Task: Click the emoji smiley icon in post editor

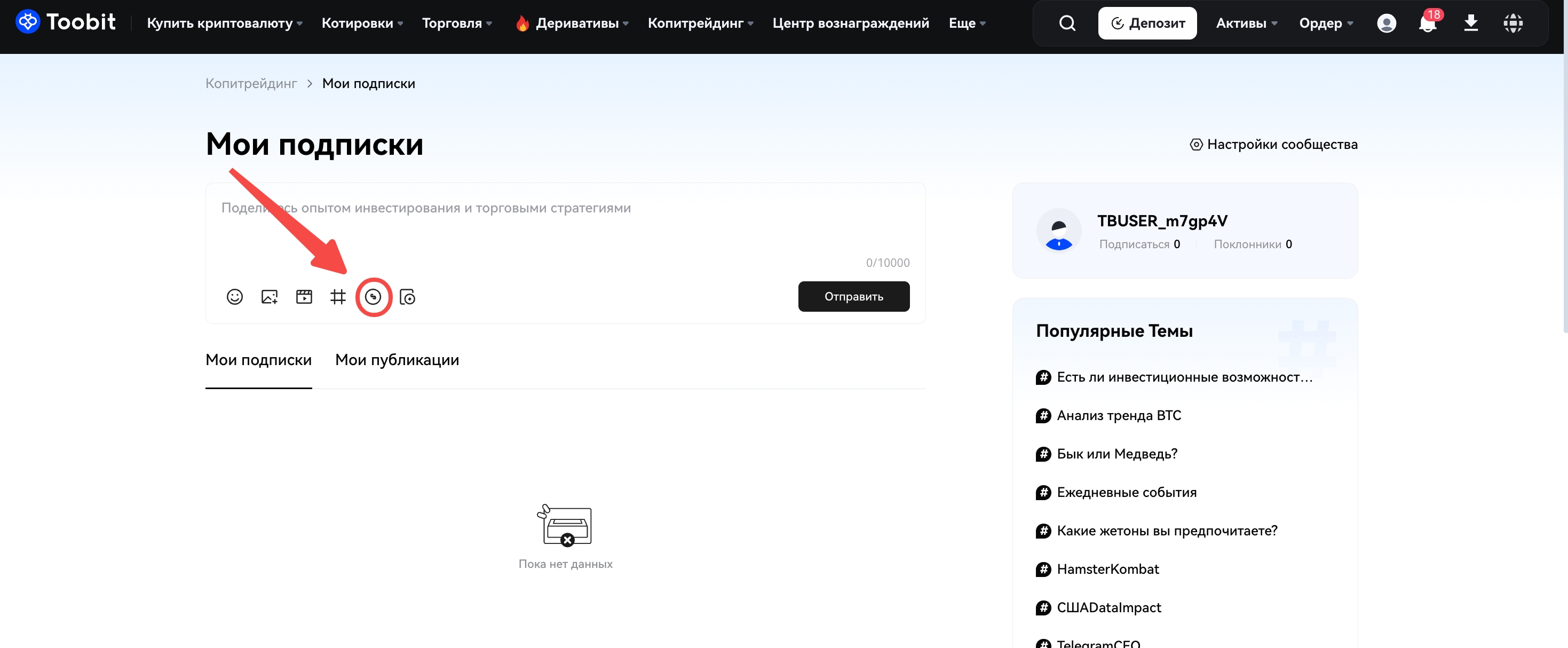Action: click(x=234, y=297)
